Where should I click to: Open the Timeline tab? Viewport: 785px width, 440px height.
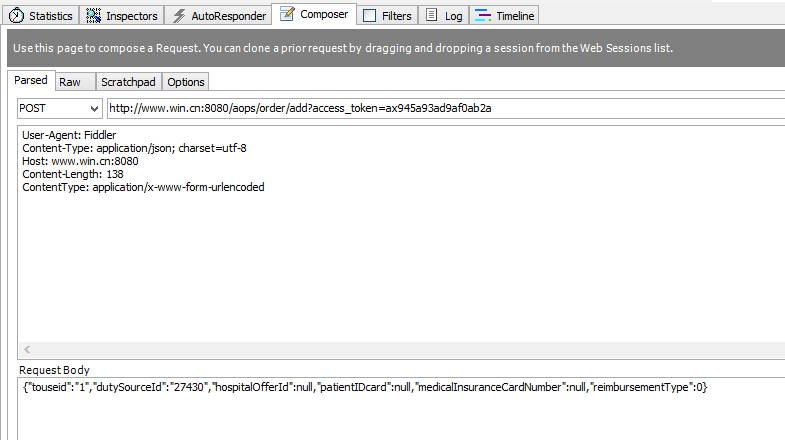[x=504, y=16]
